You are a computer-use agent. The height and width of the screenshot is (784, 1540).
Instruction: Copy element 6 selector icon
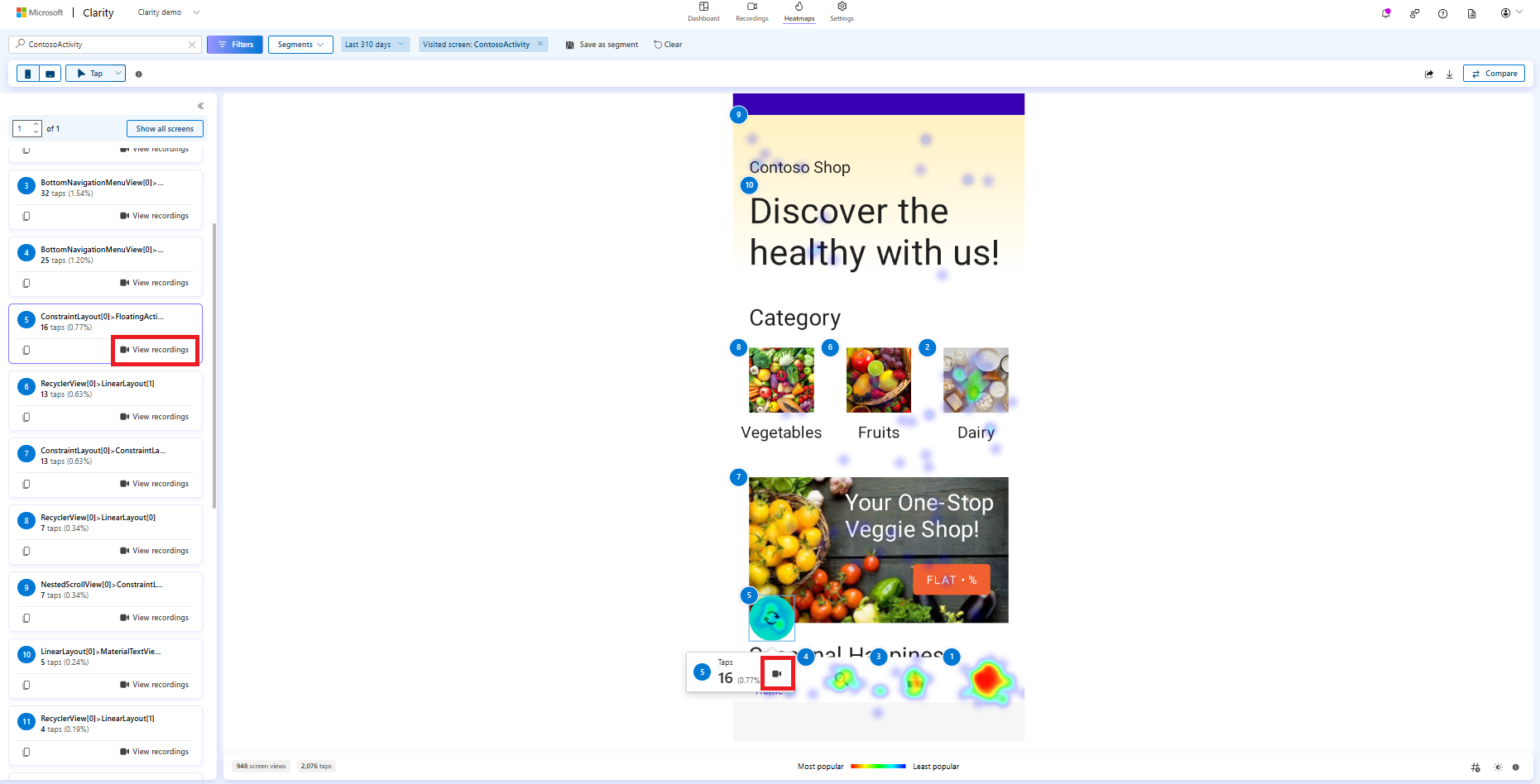click(x=26, y=418)
